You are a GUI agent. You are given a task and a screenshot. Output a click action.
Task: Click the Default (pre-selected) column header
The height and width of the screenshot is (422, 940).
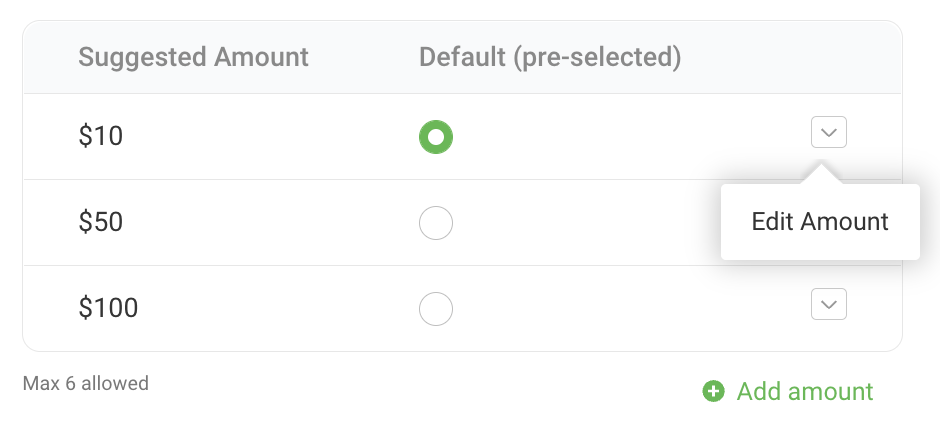click(x=550, y=56)
